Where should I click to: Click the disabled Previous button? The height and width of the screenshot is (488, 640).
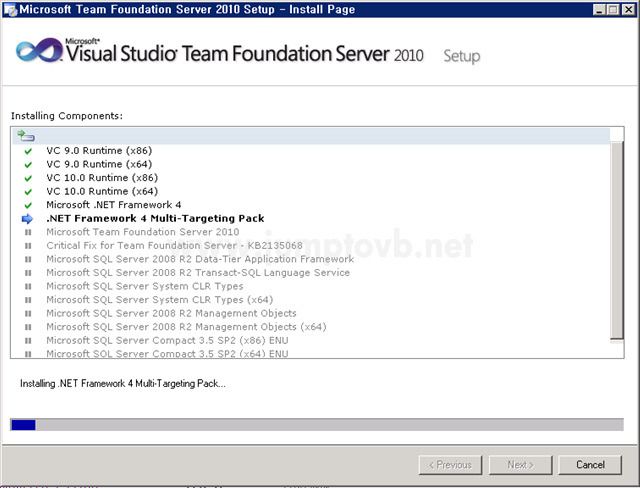coord(450,465)
